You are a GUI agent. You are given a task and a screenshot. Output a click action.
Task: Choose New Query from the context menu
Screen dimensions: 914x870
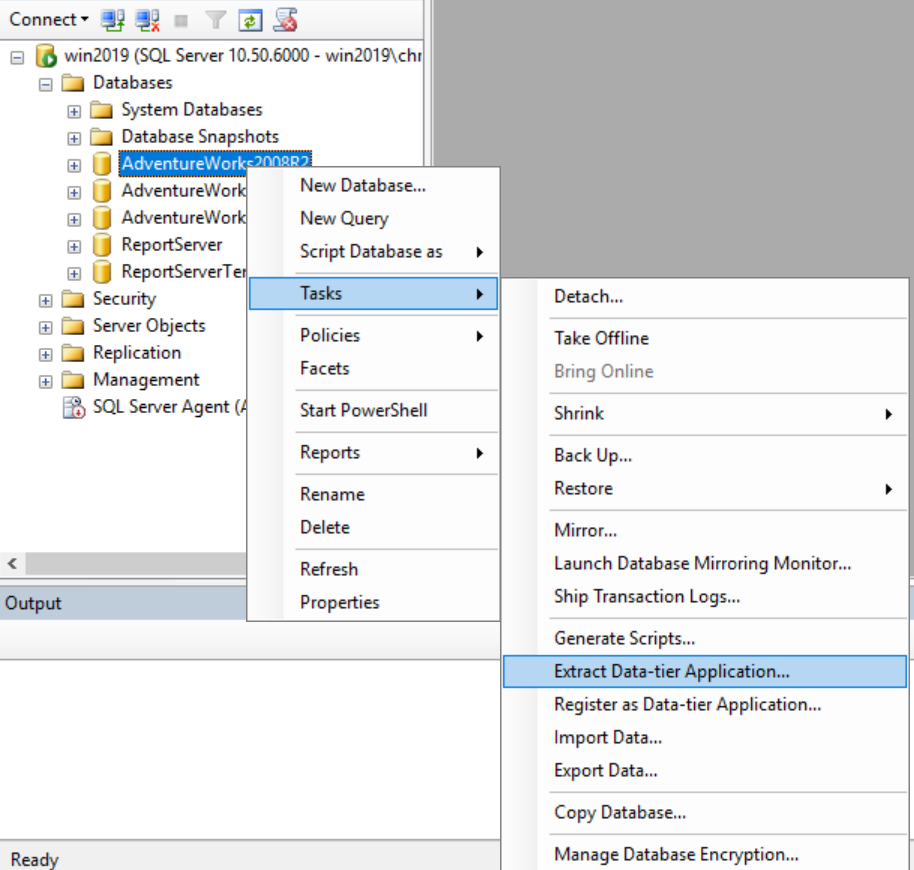click(x=344, y=218)
